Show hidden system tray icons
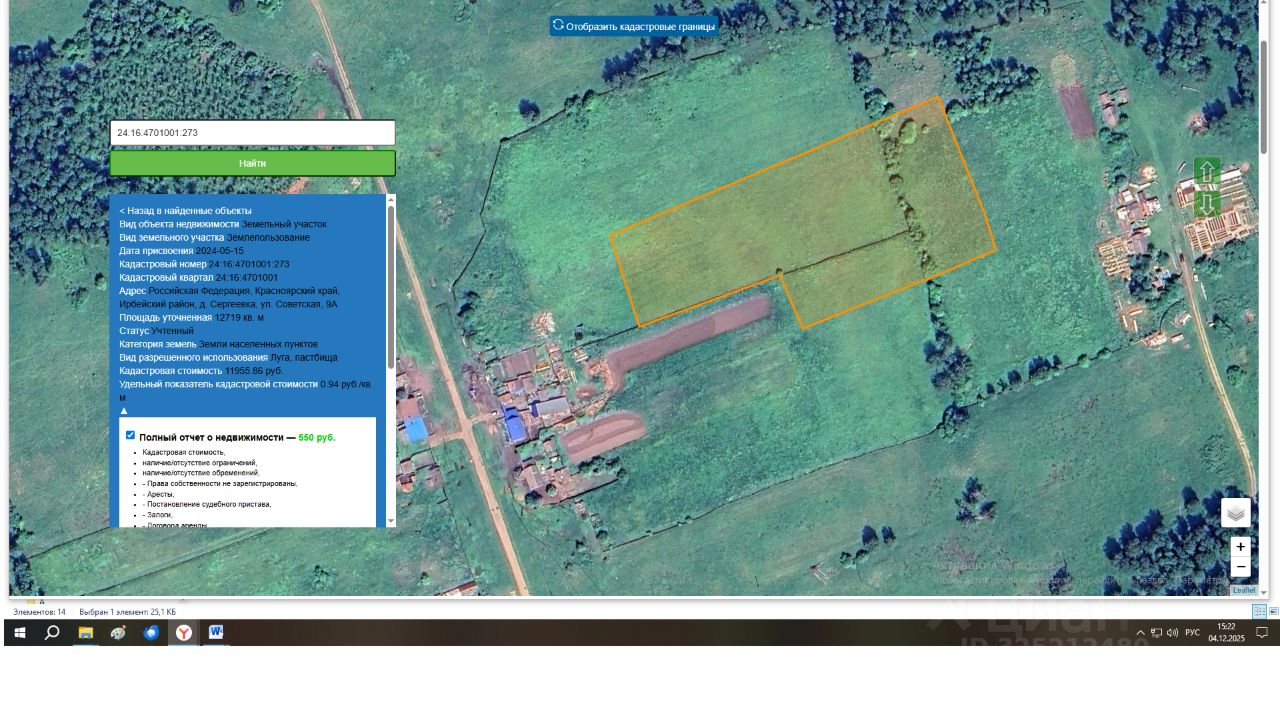The image size is (1280, 720). (1140, 633)
